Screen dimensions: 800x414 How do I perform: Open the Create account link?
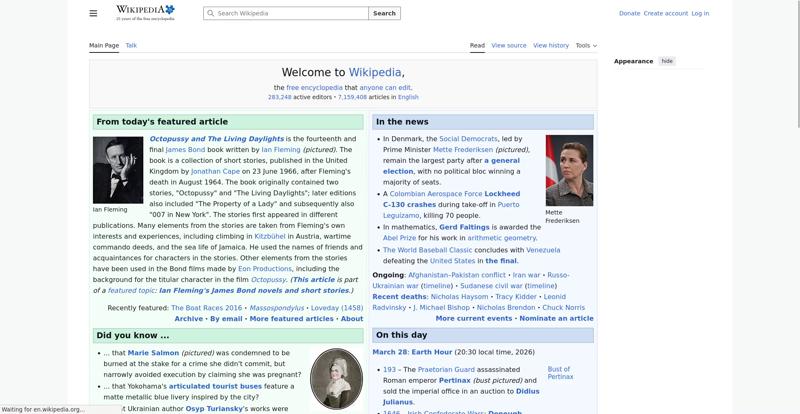coord(665,14)
